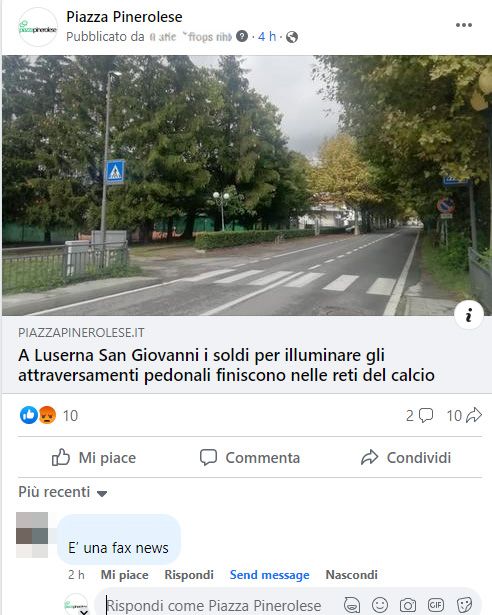This screenshot has width=492, height=615.
Task: Click 'Send message' under the comment
Action: click(270, 575)
